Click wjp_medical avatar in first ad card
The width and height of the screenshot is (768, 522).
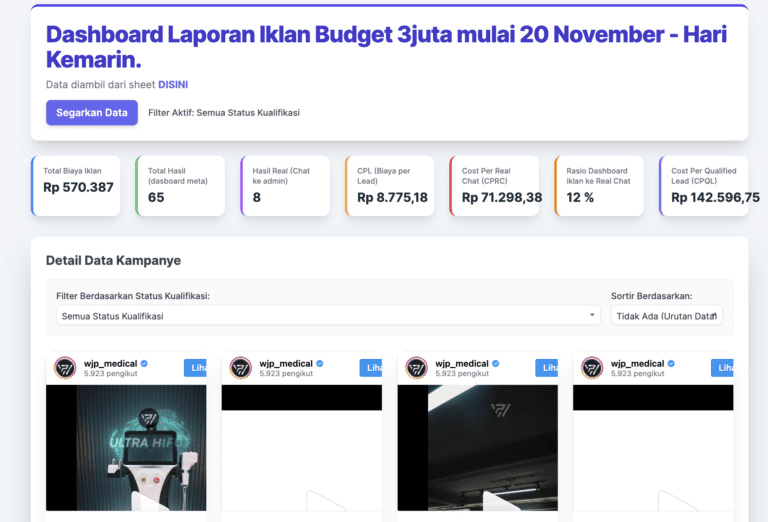65,368
